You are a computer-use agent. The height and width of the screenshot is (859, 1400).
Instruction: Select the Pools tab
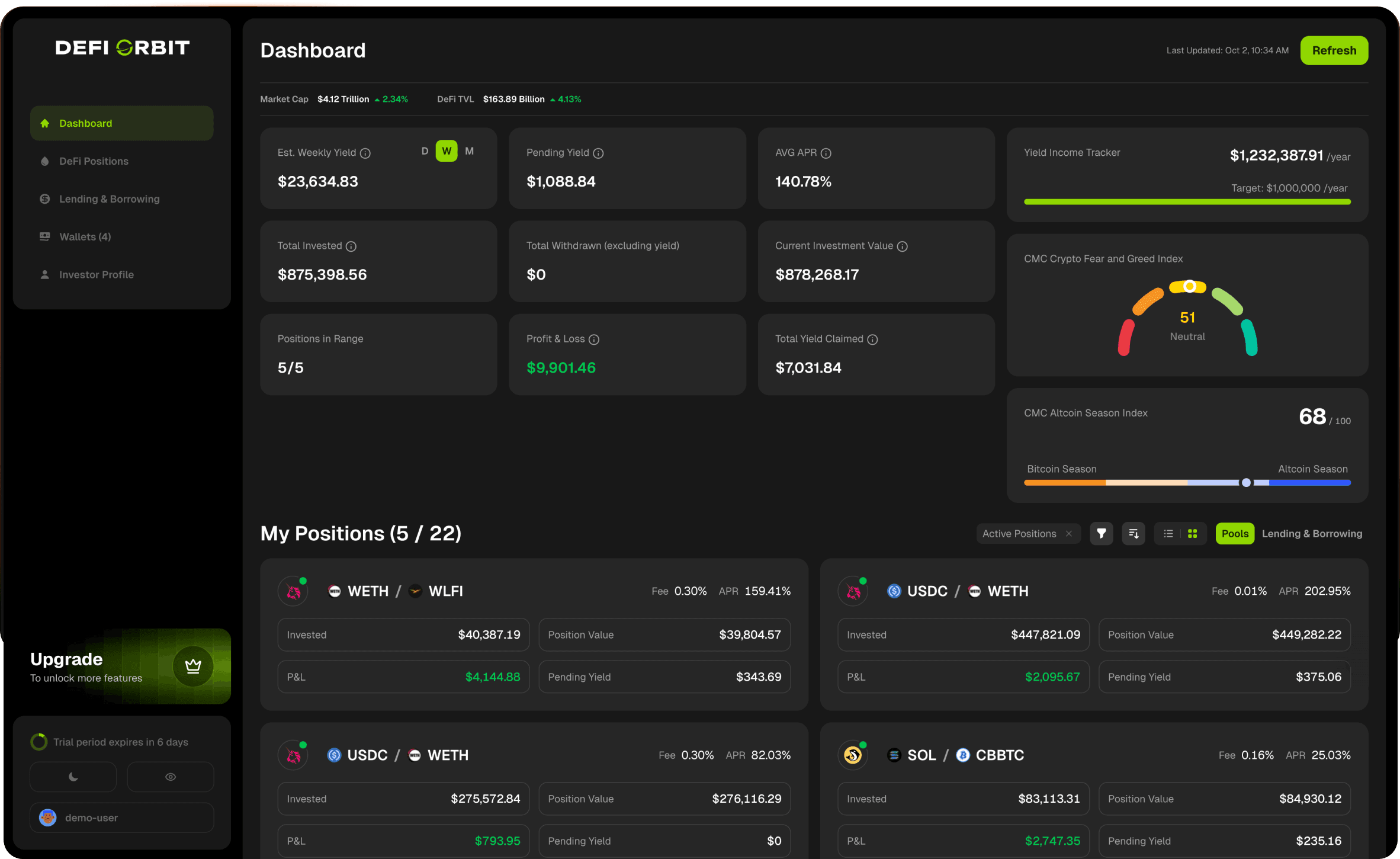(x=1235, y=533)
